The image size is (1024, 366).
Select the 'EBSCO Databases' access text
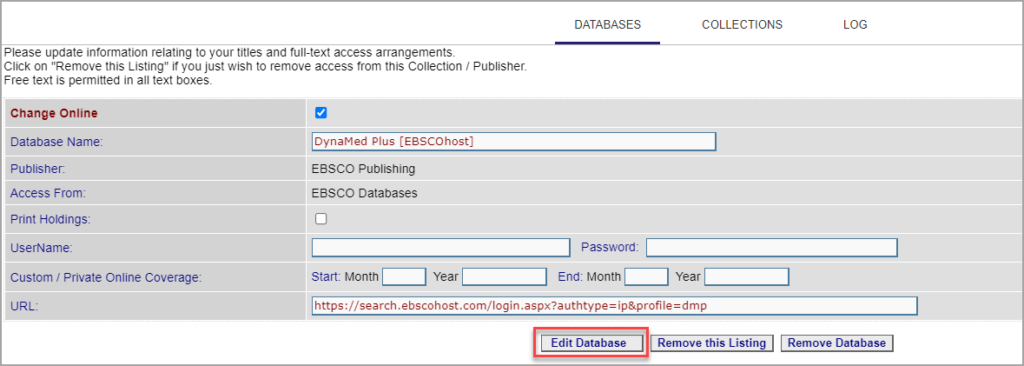[x=364, y=193]
